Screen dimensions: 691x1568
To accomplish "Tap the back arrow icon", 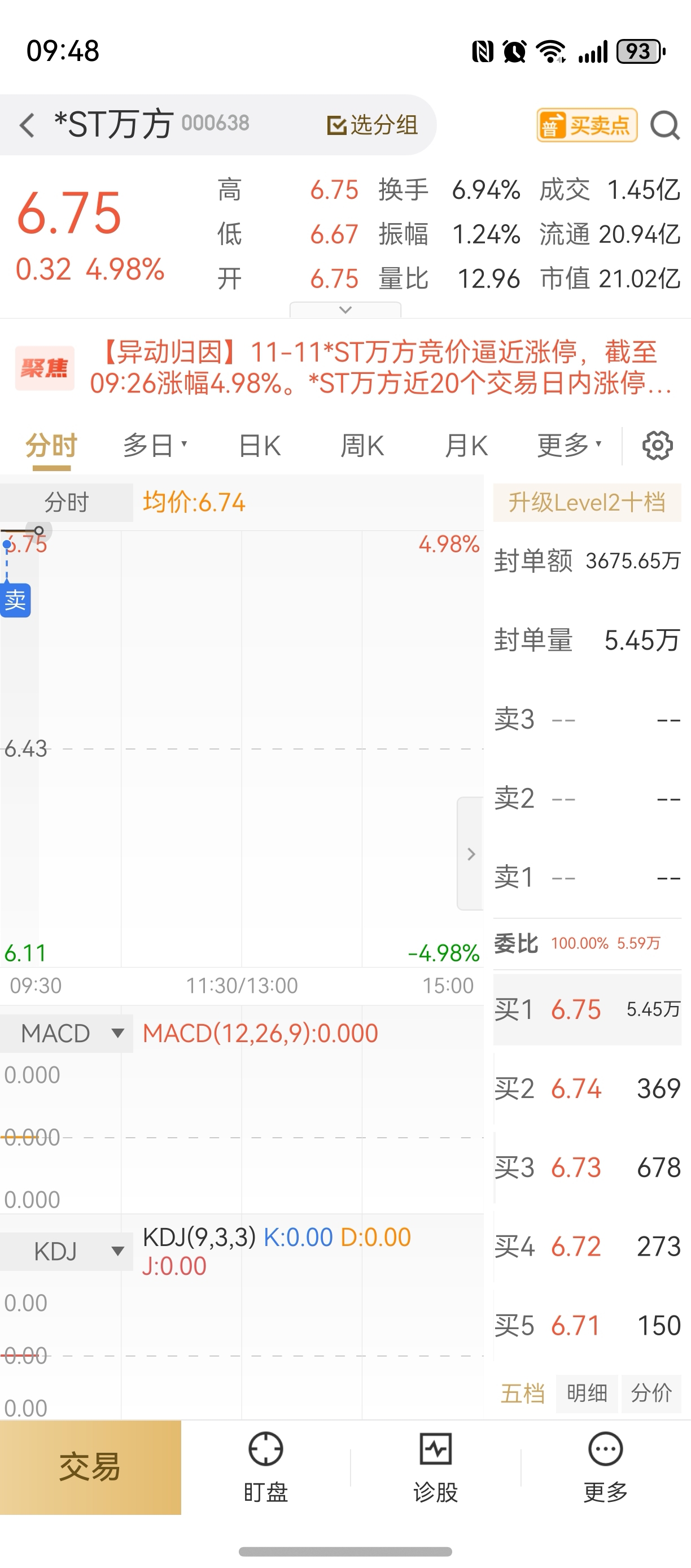I will [x=27, y=125].
